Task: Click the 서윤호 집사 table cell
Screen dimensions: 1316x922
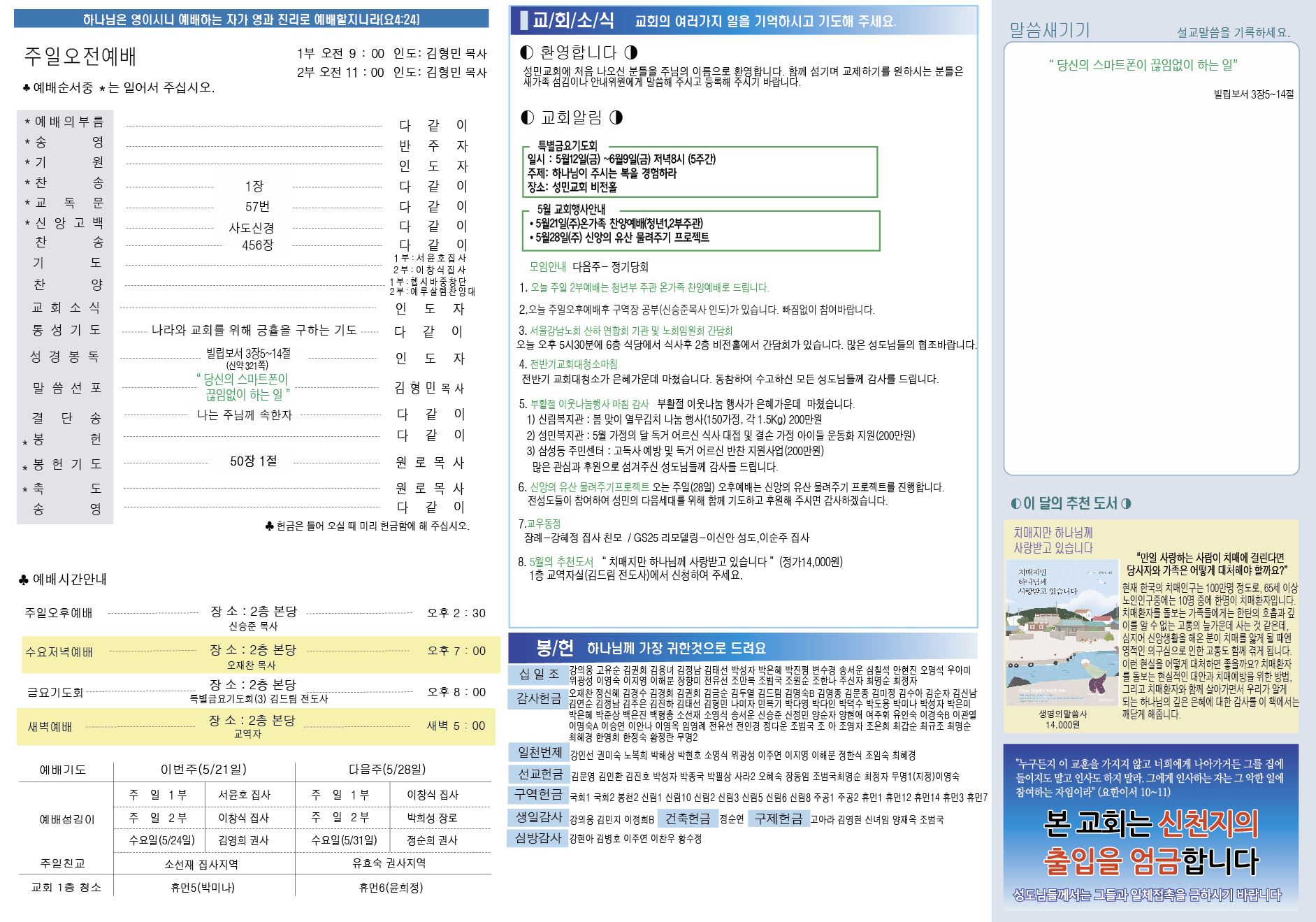Action: [244, 795]
